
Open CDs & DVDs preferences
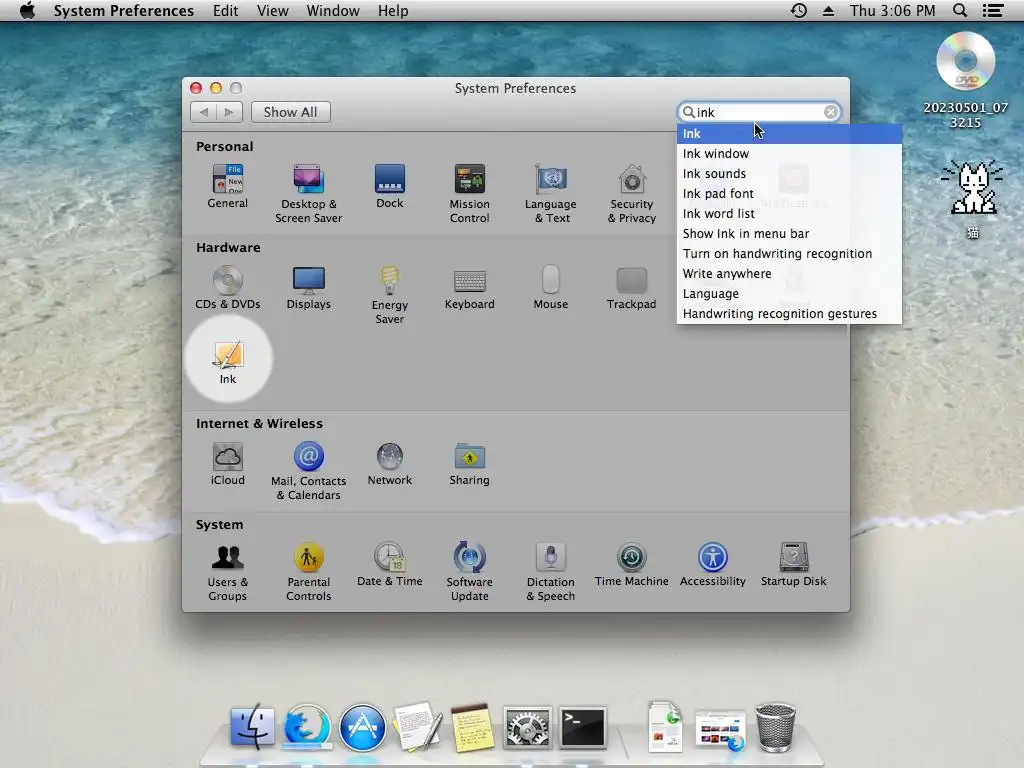pyautogui.click(x=227, y=287)
